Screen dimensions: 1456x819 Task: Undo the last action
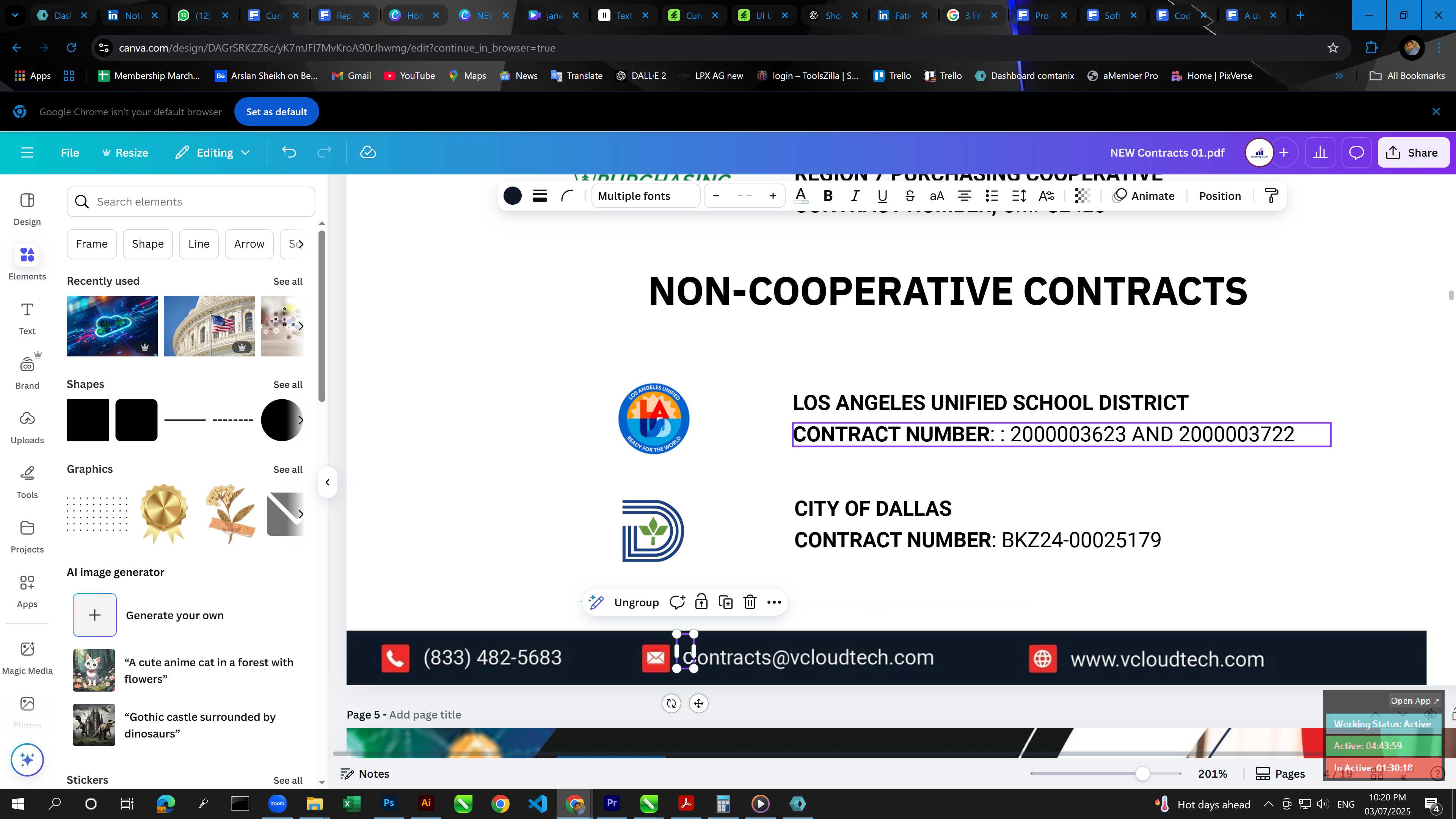click(x=289, y=152)
